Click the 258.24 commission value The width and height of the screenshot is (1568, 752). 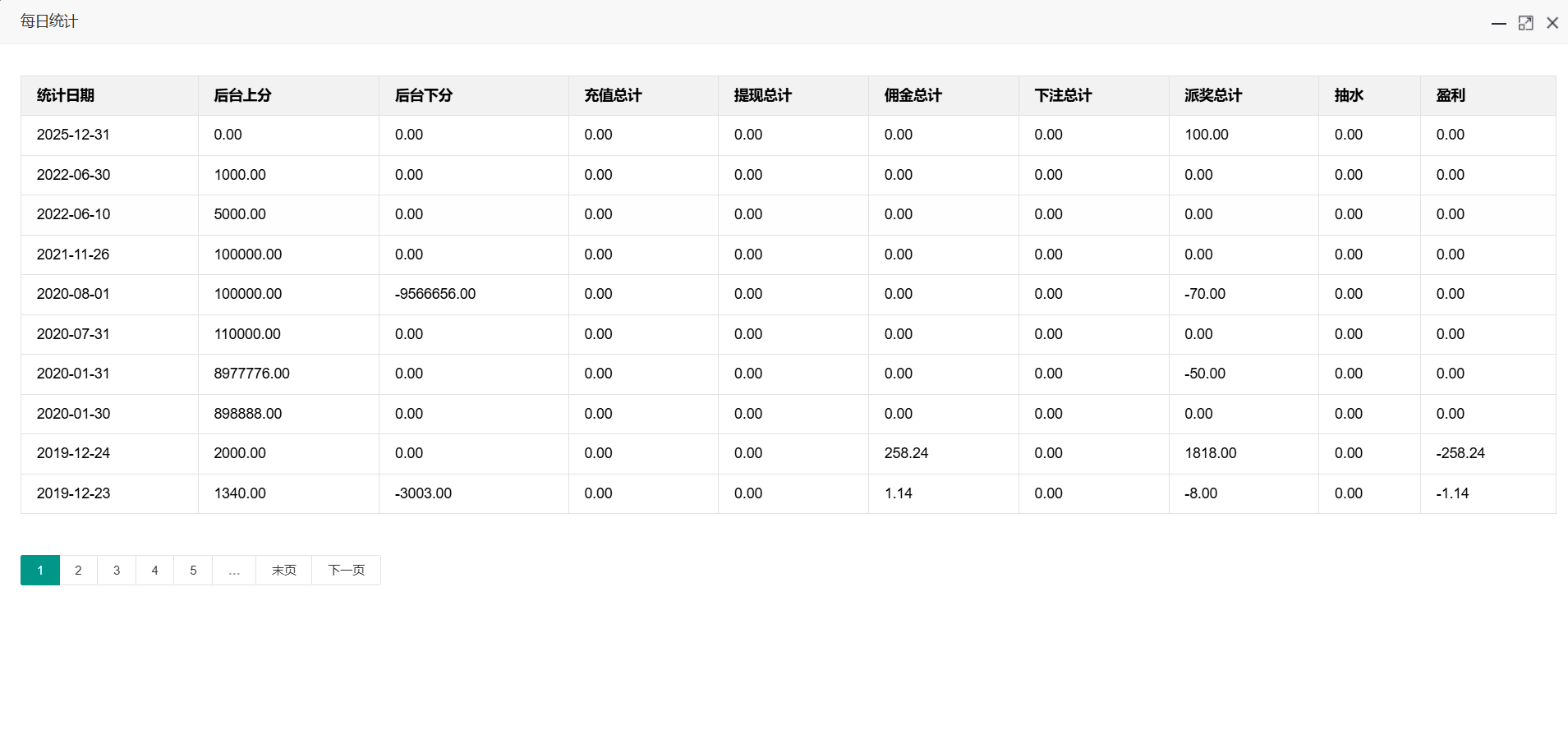click(x=906, y=453)
